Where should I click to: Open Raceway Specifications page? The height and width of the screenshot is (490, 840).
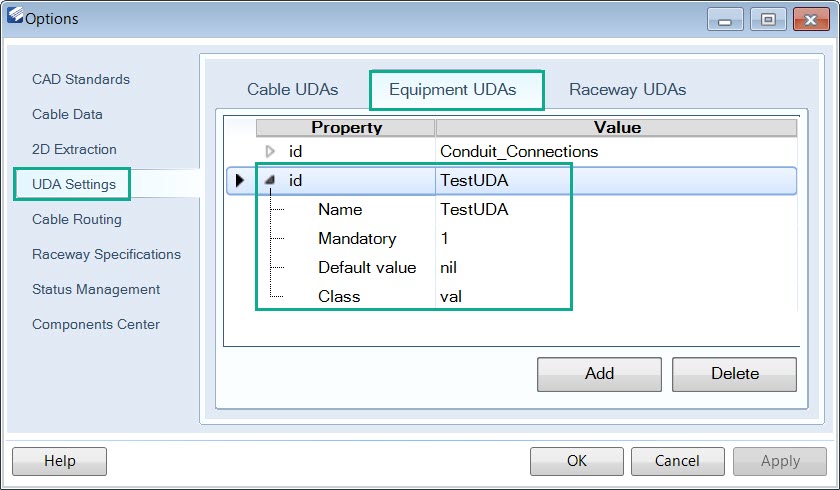click(x=106, y=254)
